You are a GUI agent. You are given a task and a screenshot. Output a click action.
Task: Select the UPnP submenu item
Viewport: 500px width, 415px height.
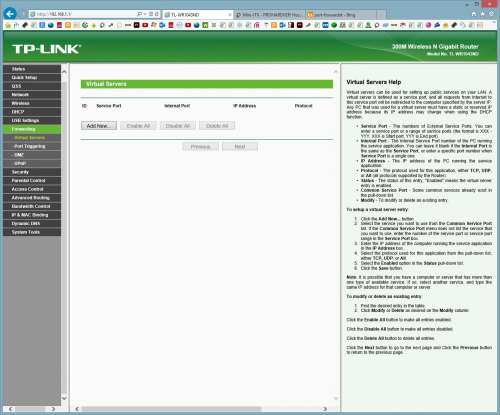[x=32, y=164]
